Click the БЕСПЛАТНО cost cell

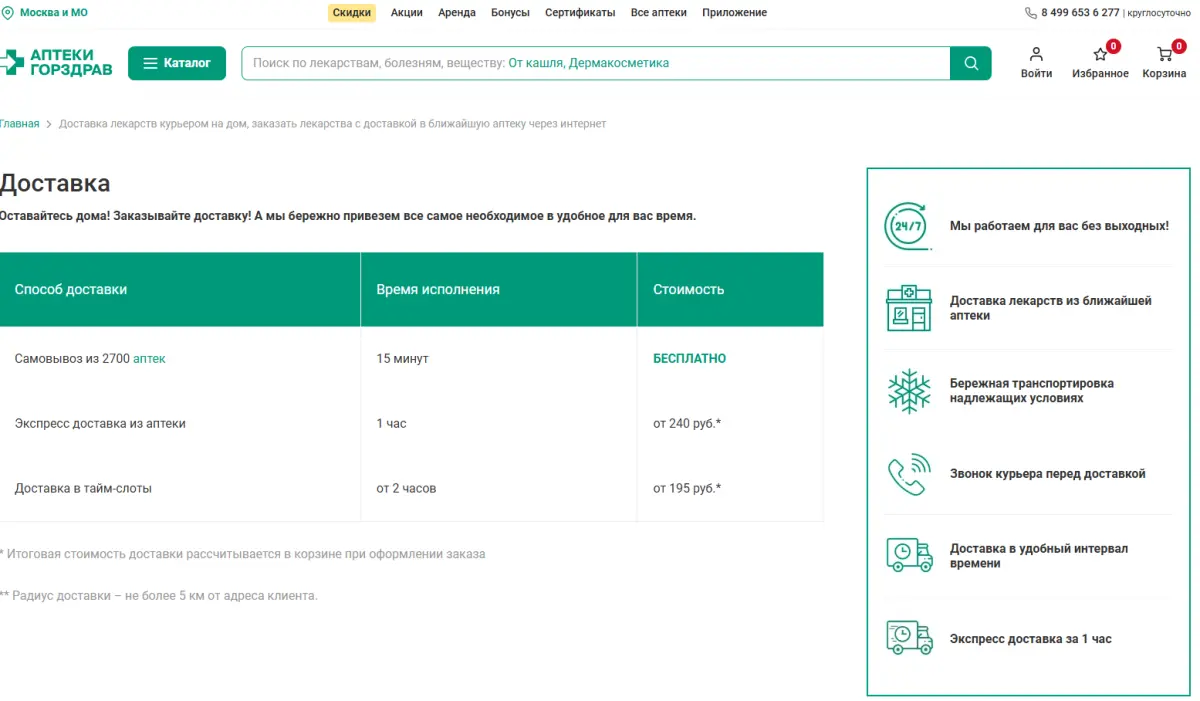pyautogui.click(x=689, y=358)
